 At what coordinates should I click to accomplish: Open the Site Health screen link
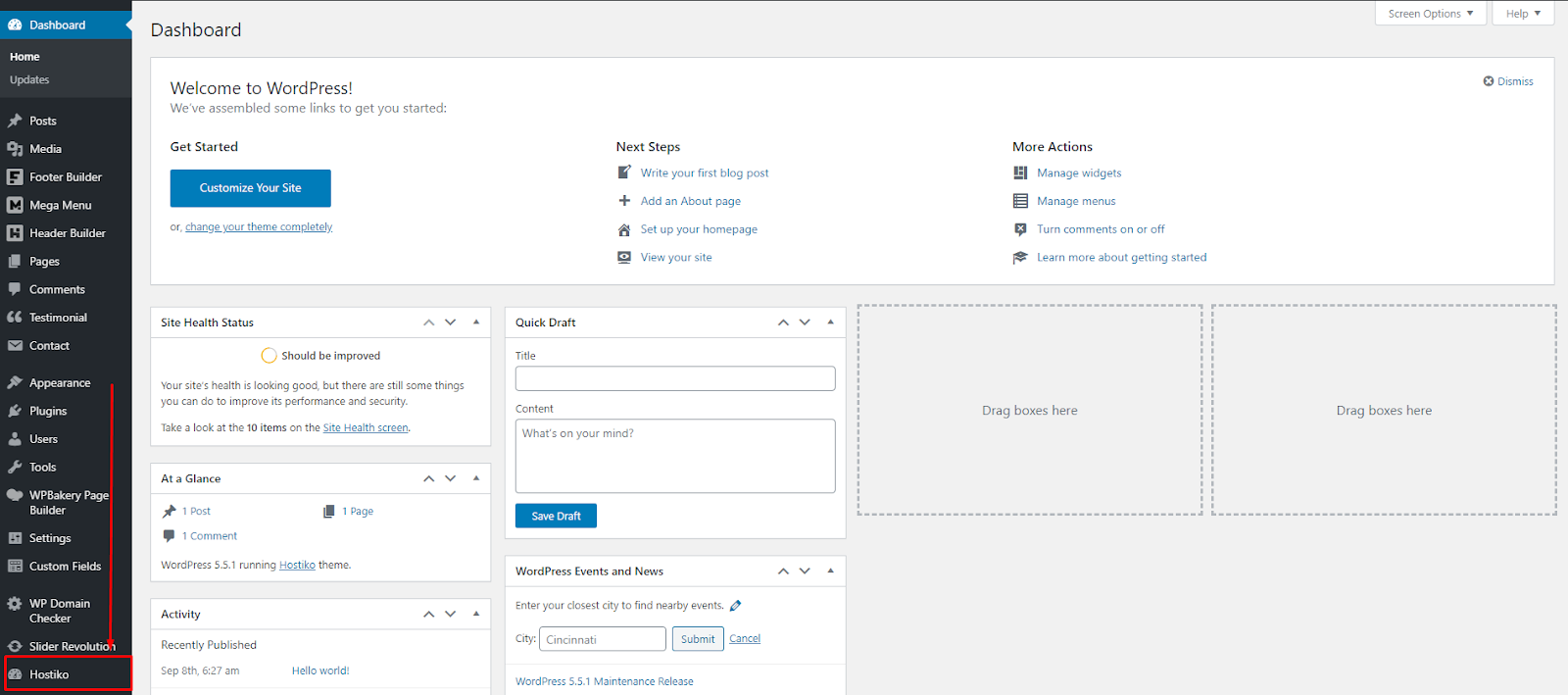366,427
